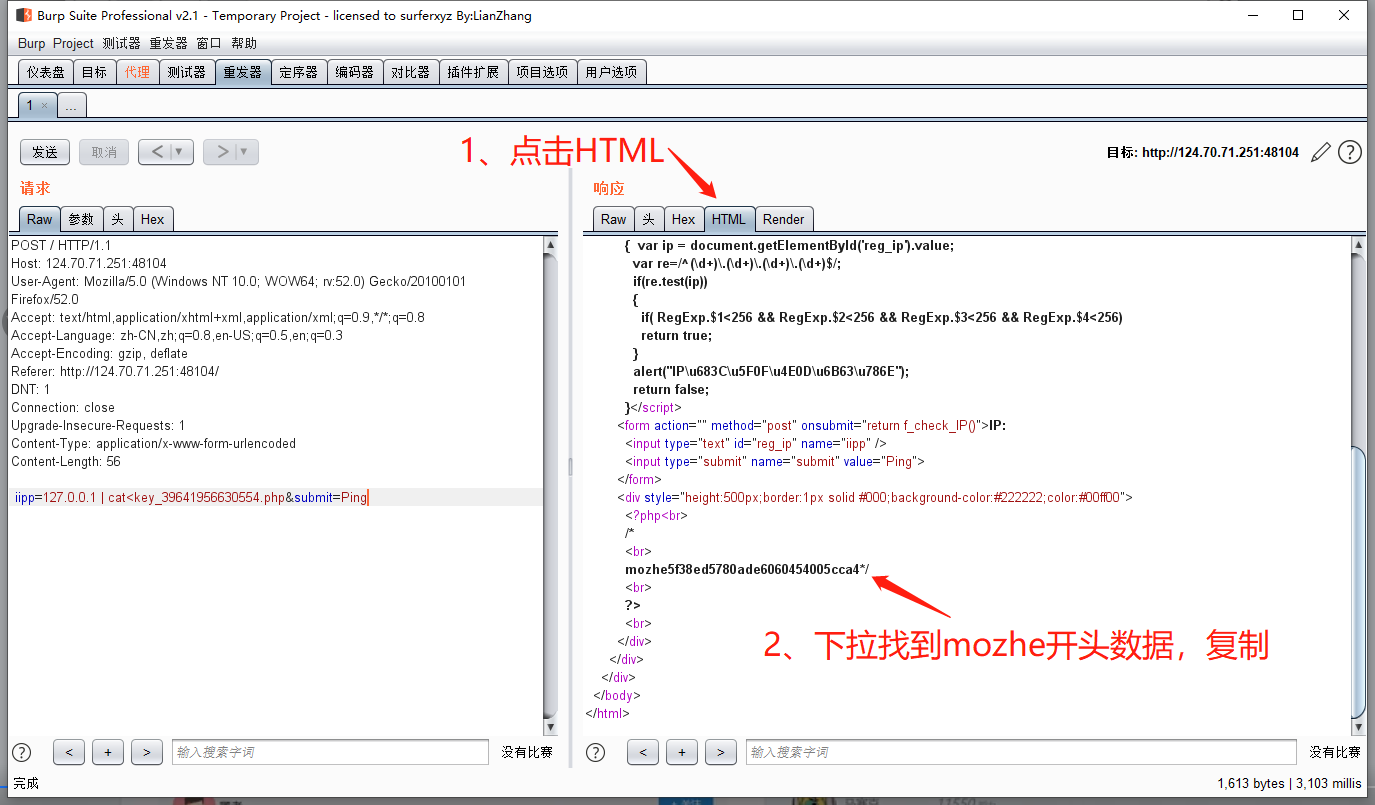Add new Repeater tab with ... tab
The image size is (1375, 805).
coord(72,105)
